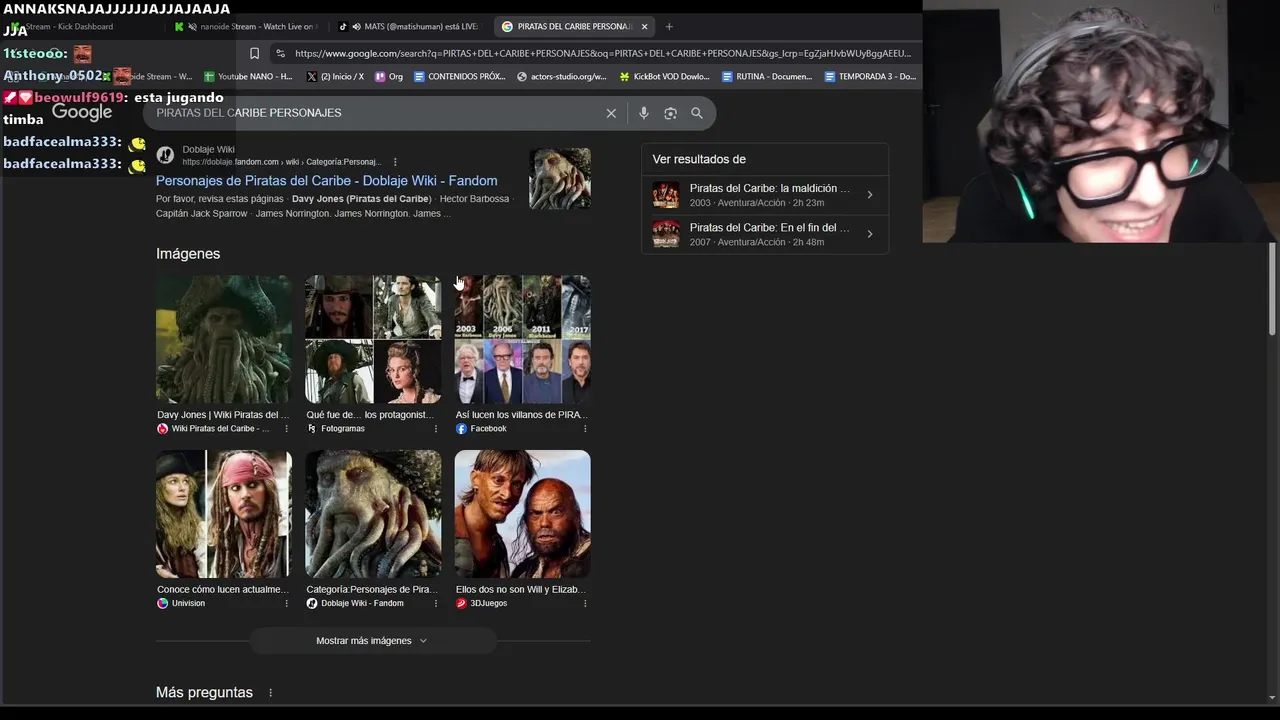Open the X Inicio bookmark
This screenshot has height=720, width=1280.
click(x=335, y=76)
